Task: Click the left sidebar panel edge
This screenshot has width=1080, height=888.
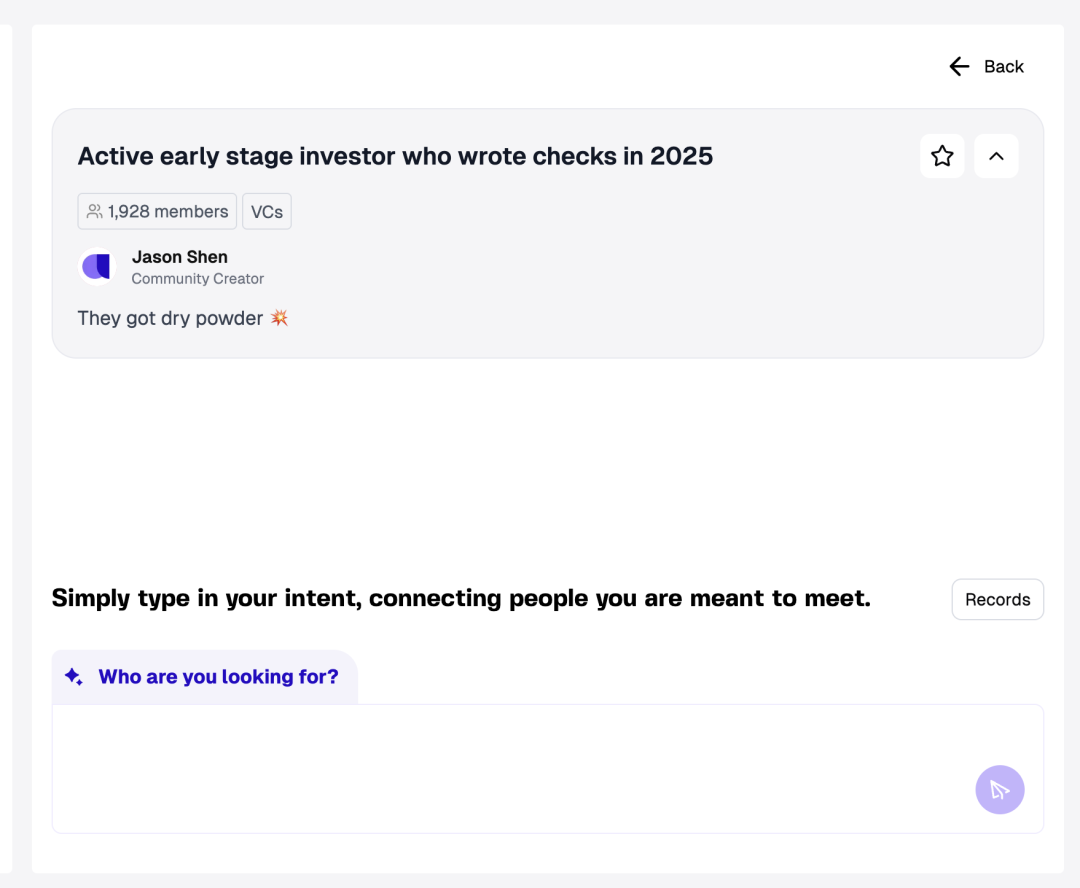Action: coord(6,450)
